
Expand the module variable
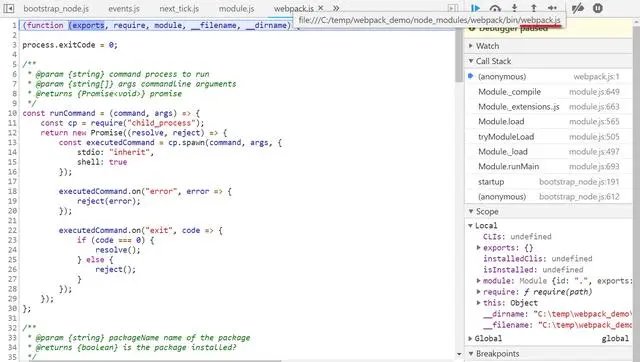(478, 280)
